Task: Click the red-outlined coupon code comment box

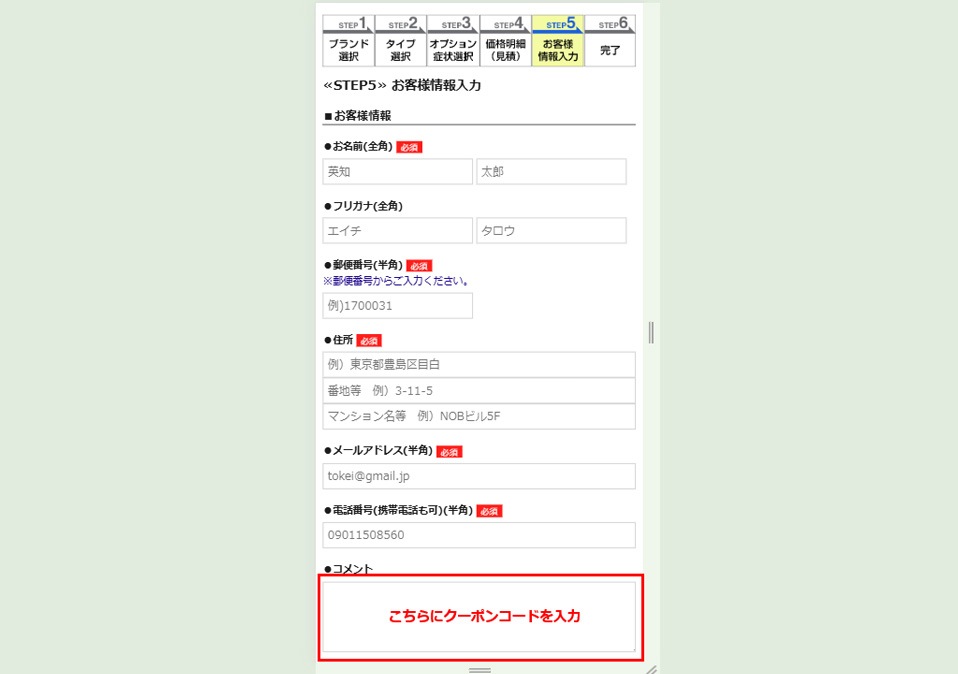Action: pyautogui.click(x=479, y=619)
